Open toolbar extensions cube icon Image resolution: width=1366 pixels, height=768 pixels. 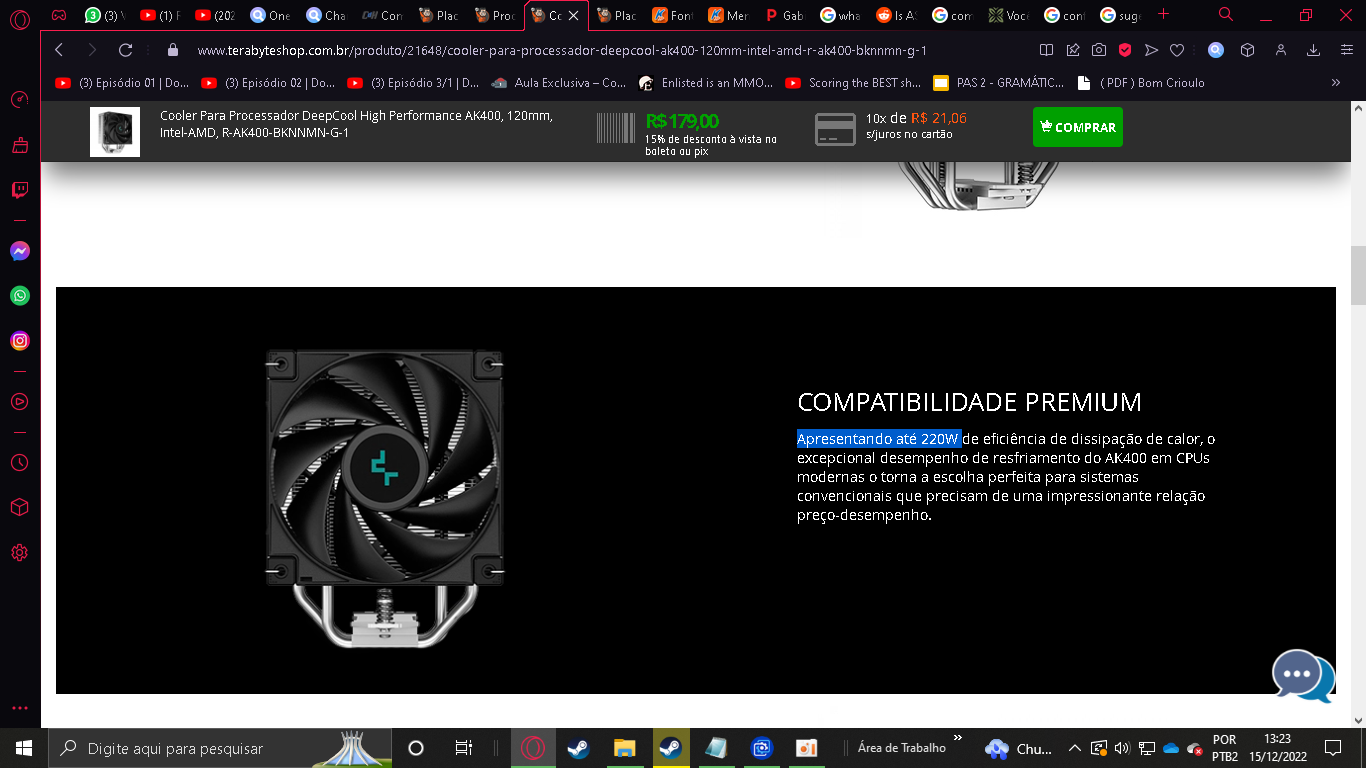[1247, 50]
